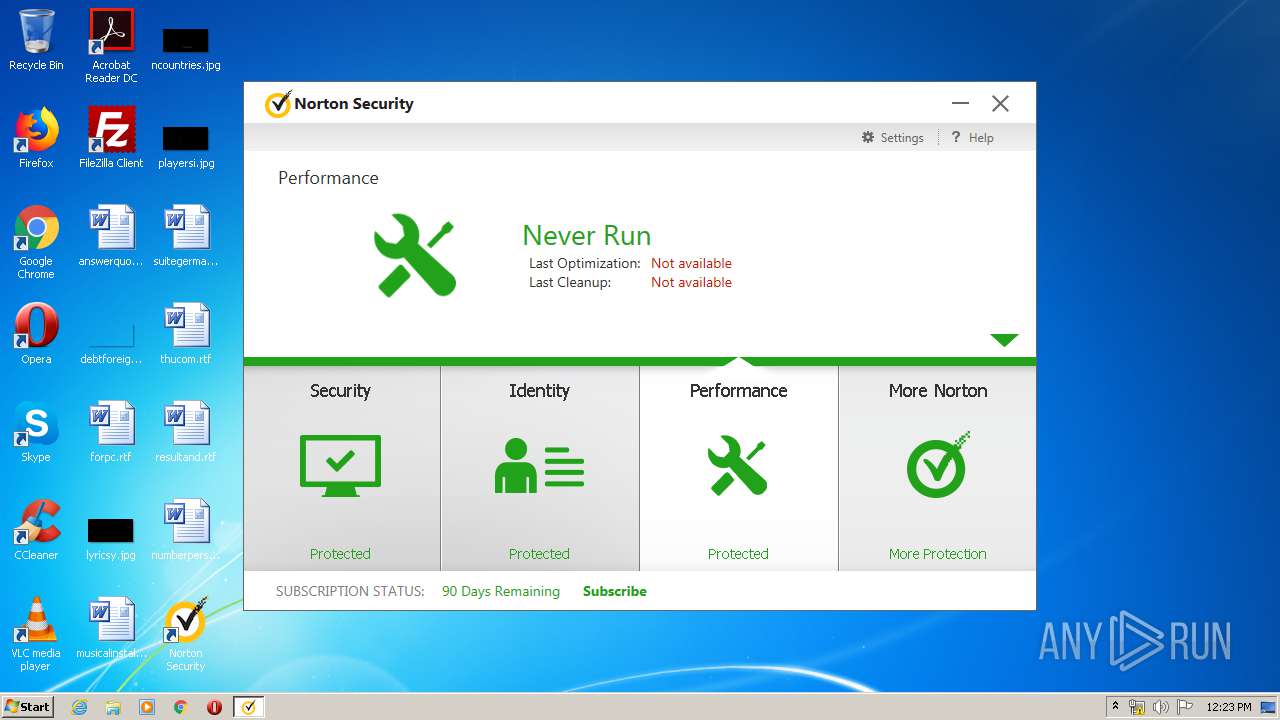Click the Subscribe link

click(615, 591)
